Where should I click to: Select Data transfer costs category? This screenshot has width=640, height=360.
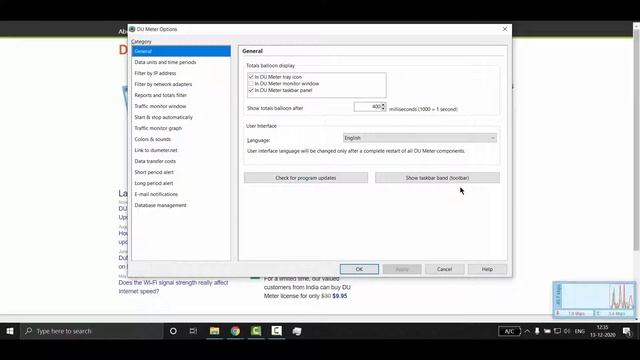155,161
